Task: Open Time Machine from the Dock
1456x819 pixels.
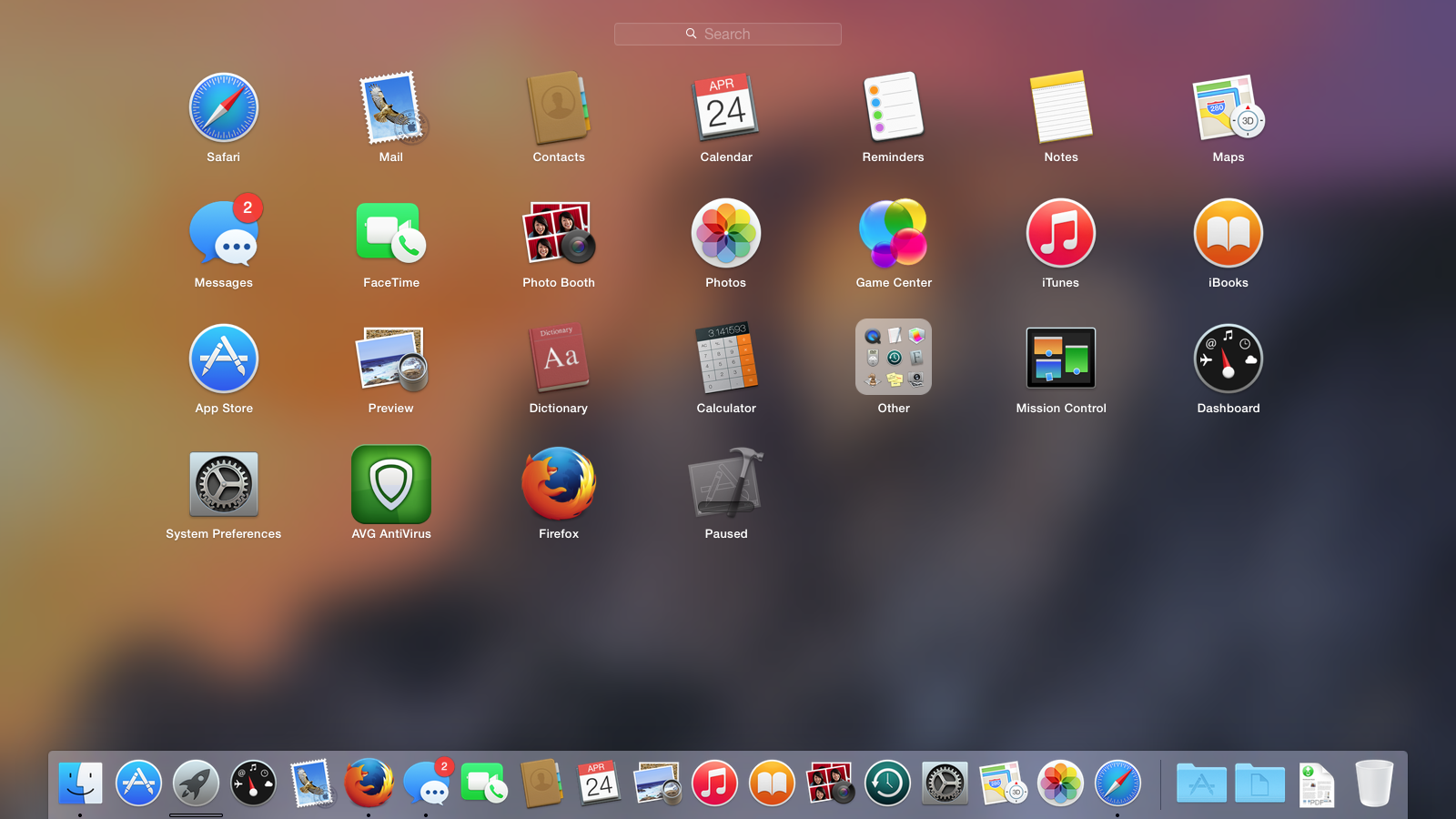Action: tap(887, 784)
